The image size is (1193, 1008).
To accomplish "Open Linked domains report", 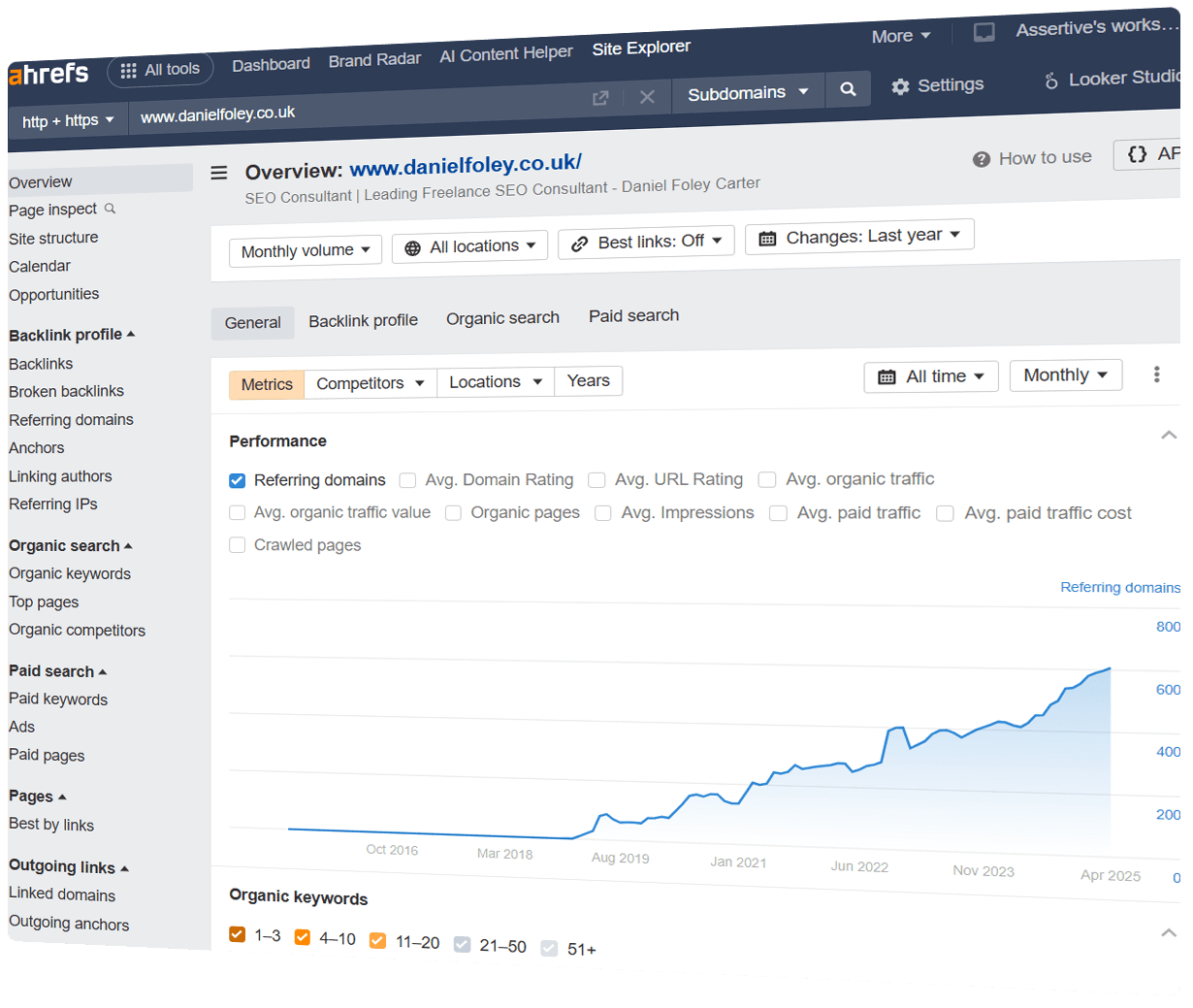I will pos(62,894).
